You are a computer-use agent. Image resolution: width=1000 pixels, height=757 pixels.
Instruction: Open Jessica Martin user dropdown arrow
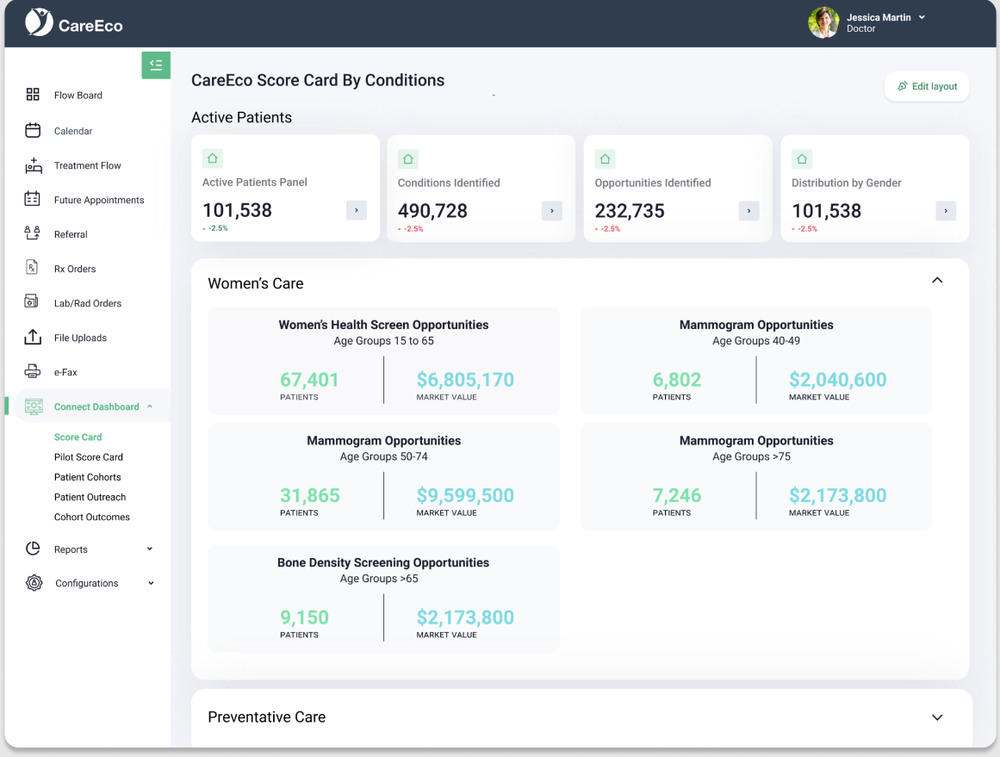922,17
